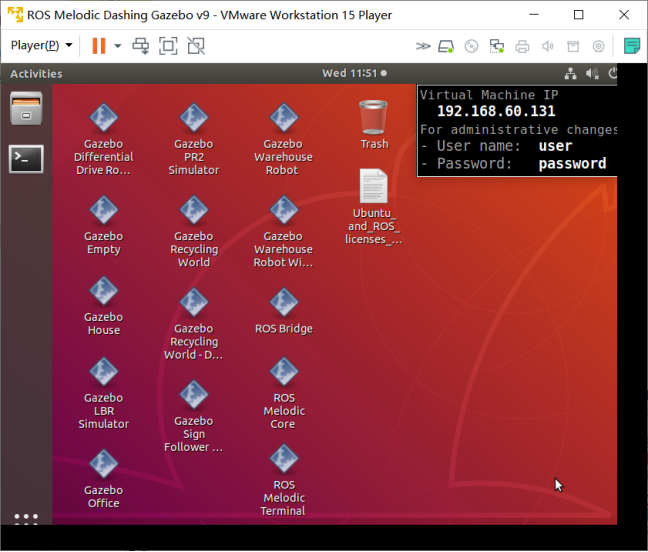Open the power options dropdown arrow beside pause
Screen dimensions: 648x552
coord(118,46)
